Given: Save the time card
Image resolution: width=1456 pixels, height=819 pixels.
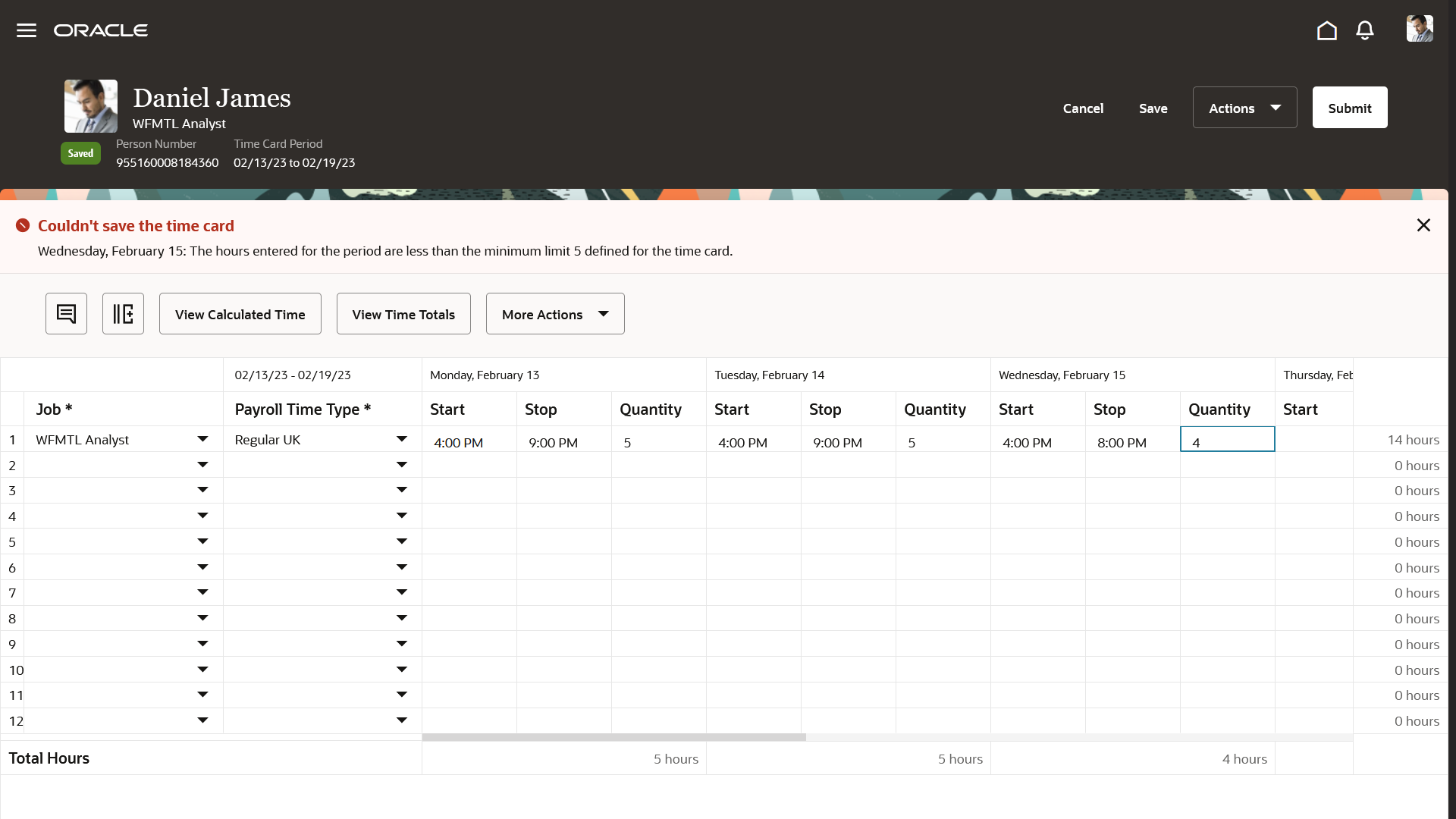Looking at the screenshot, I should point(1153,108).
